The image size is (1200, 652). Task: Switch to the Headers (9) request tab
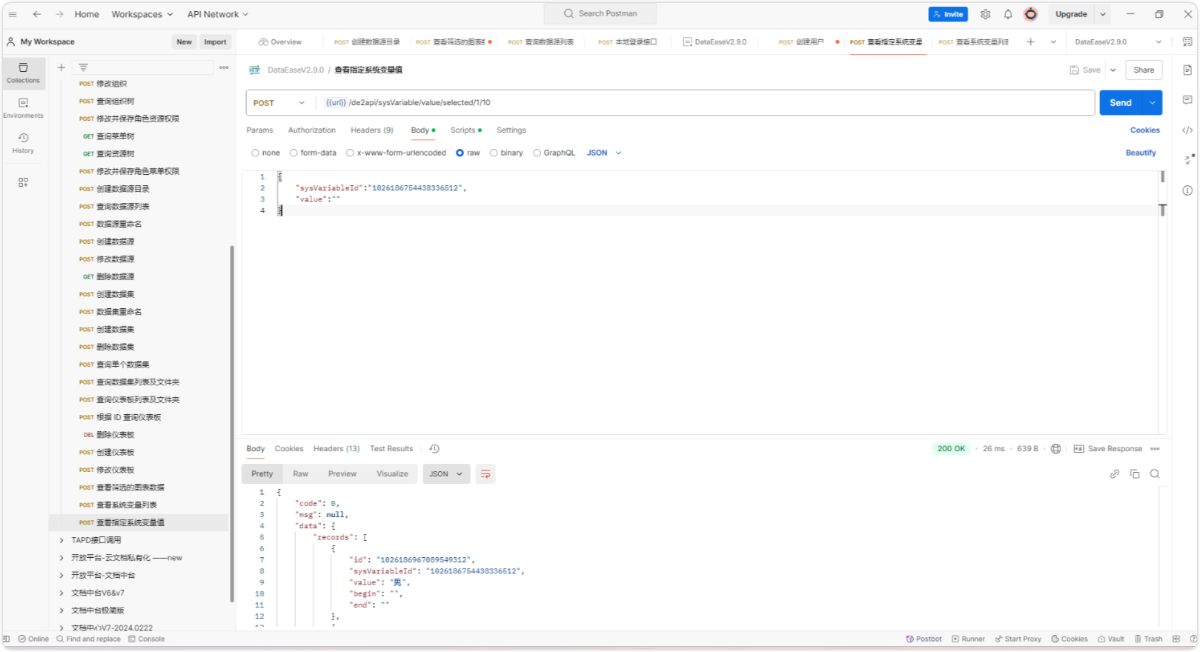pyautogui.click(x=371, y=130)
